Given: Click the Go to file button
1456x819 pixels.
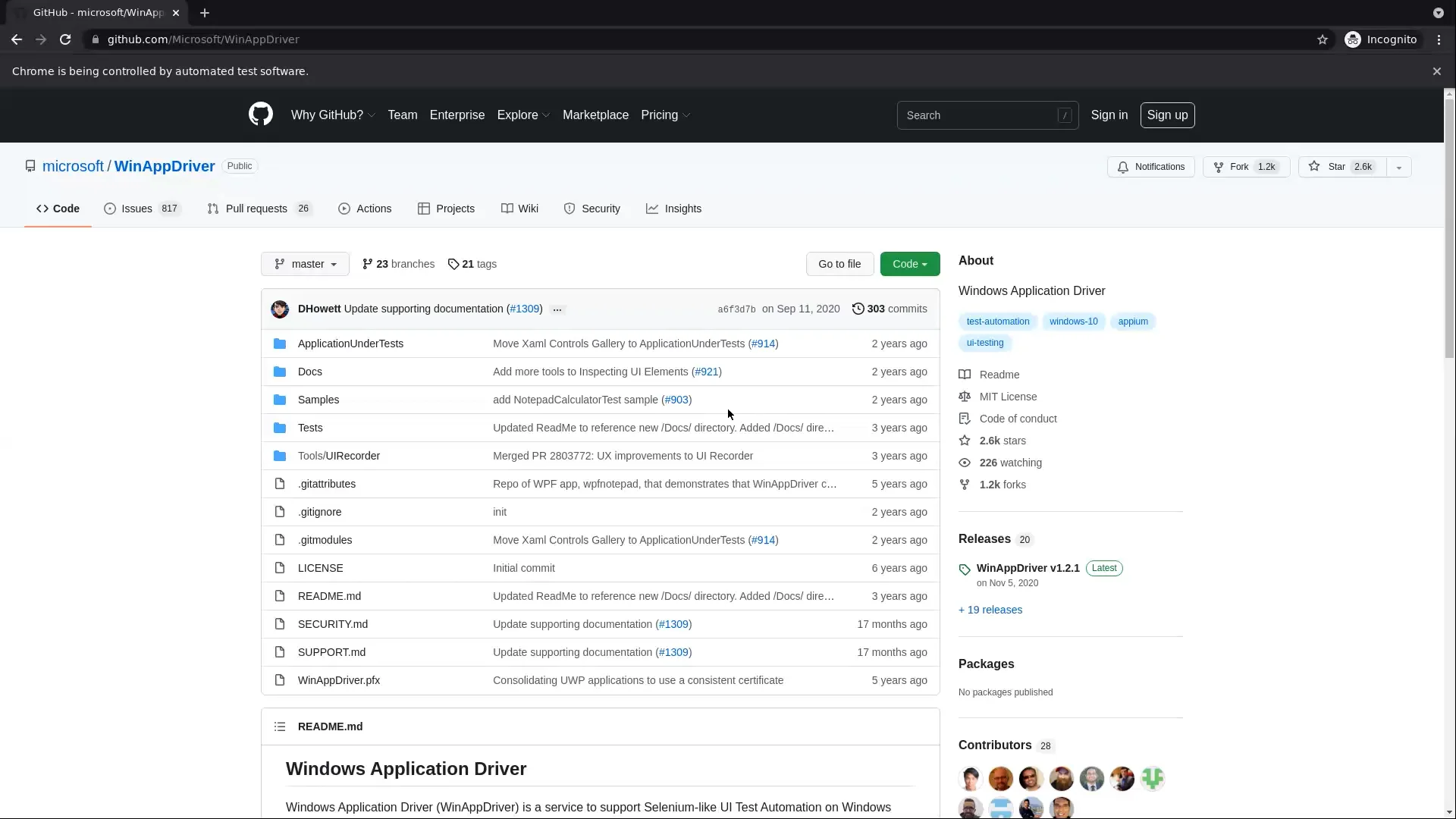Looking at the screenshot, I should [839, 264].
